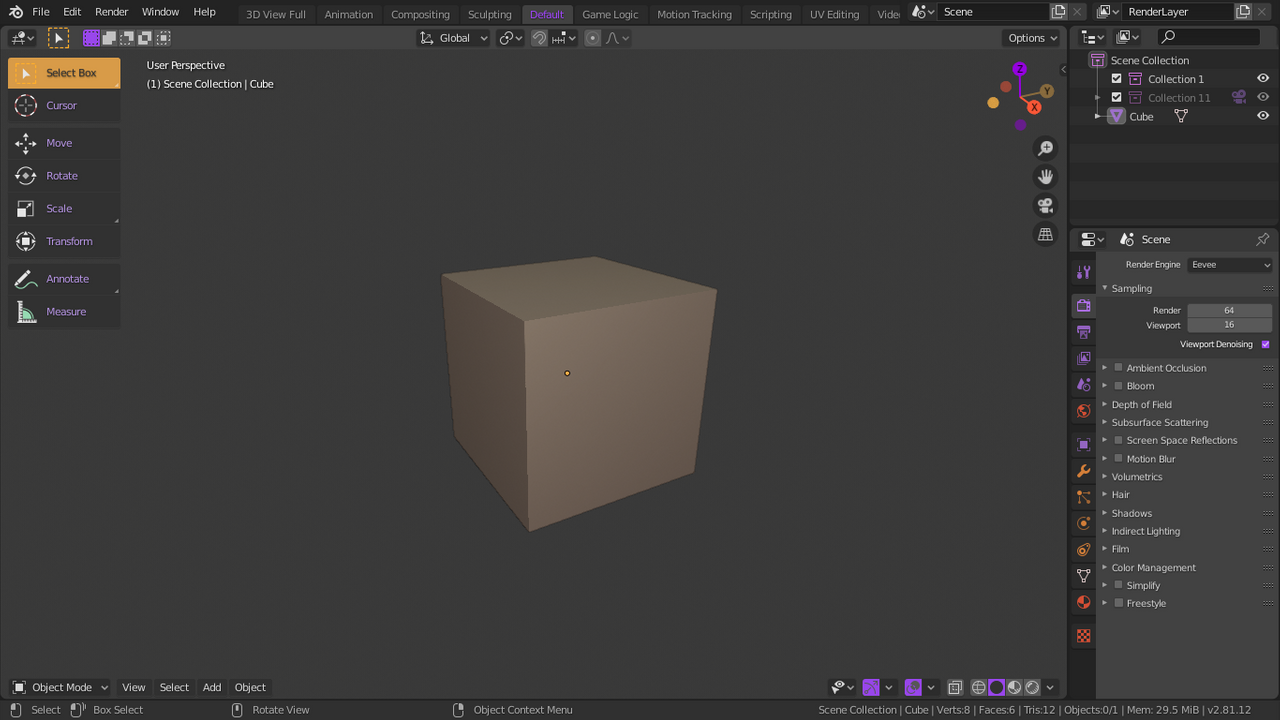Activate the Move tool
1280x720 pixels.
(64, 143)
